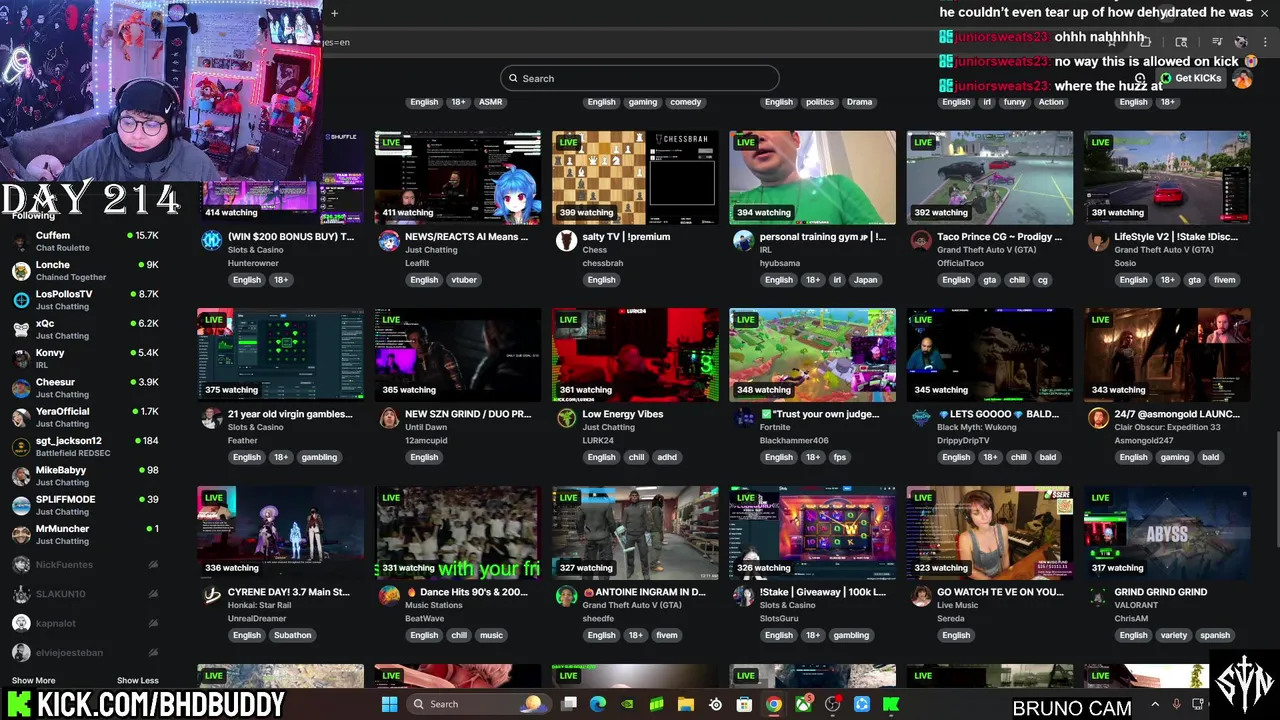
Task: Open 'NEWS/REACTS AI Means' stream title
Action: coord(467,237)
